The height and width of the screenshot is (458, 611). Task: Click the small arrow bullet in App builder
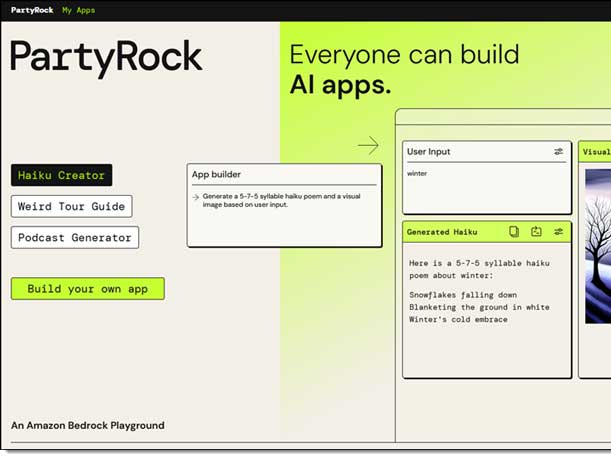tap(195, 197)
